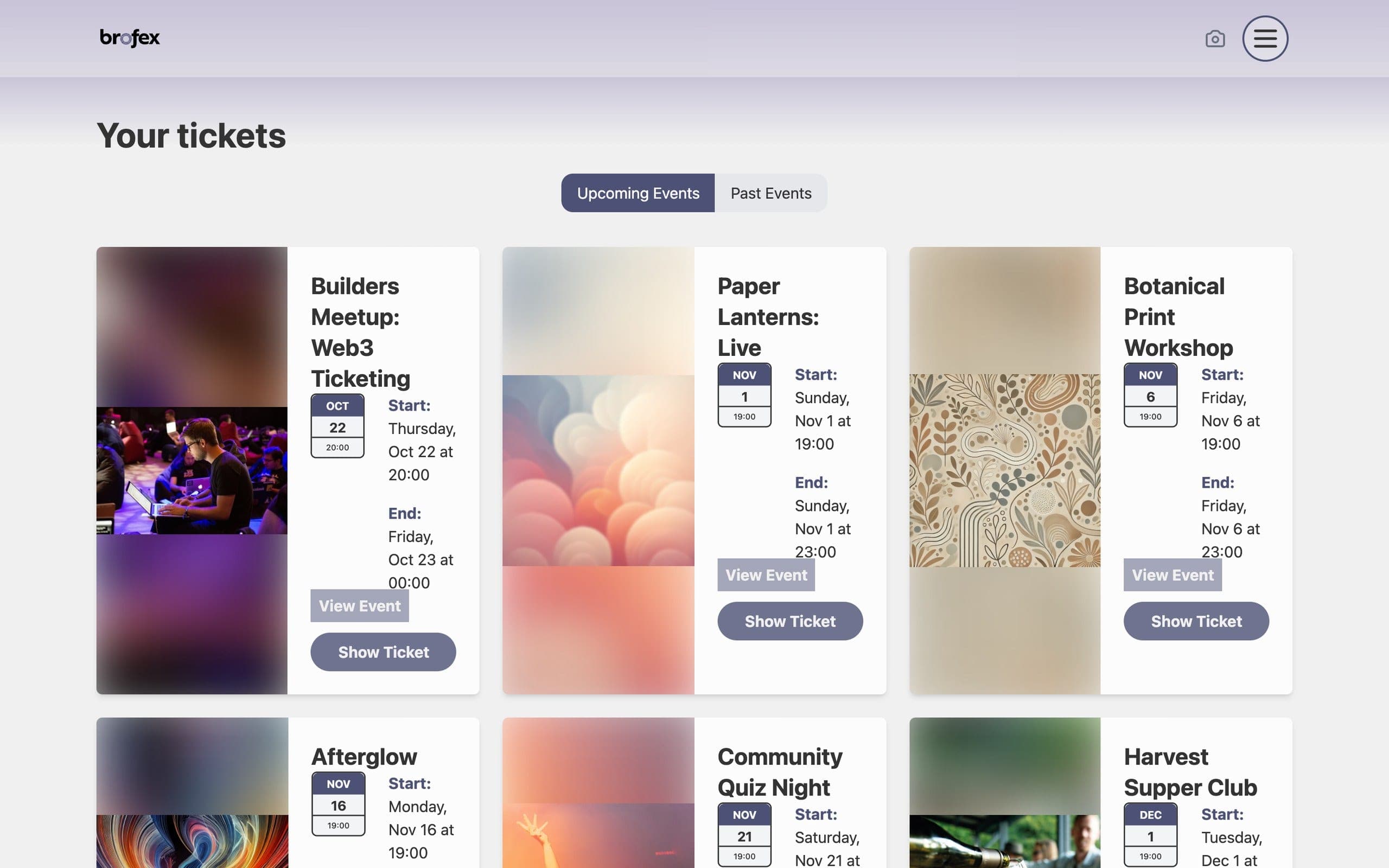The width and height of the screenshot is (1389, 868).
Task: Click the Community Quiz Night image
Action: click(x=598, y=835)
